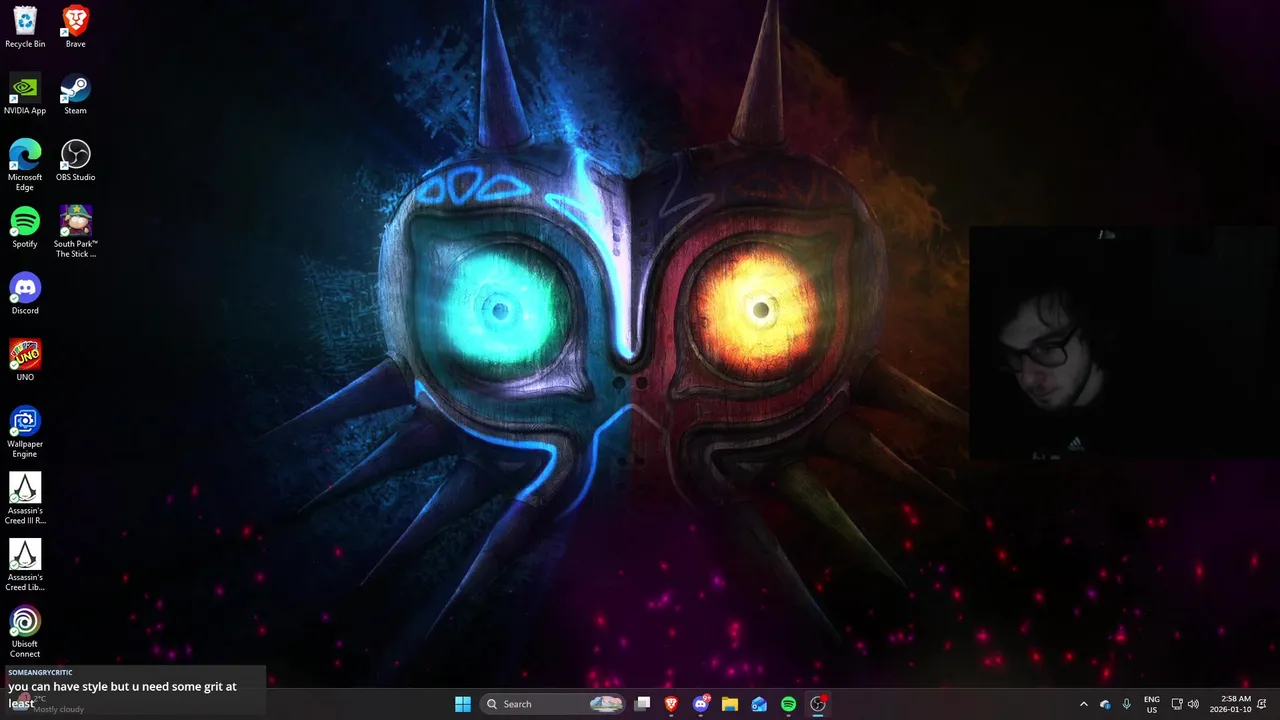Open the Recycle Bin desktop icon
This screenshot has width=1280, height=720.
pos(25,27)
